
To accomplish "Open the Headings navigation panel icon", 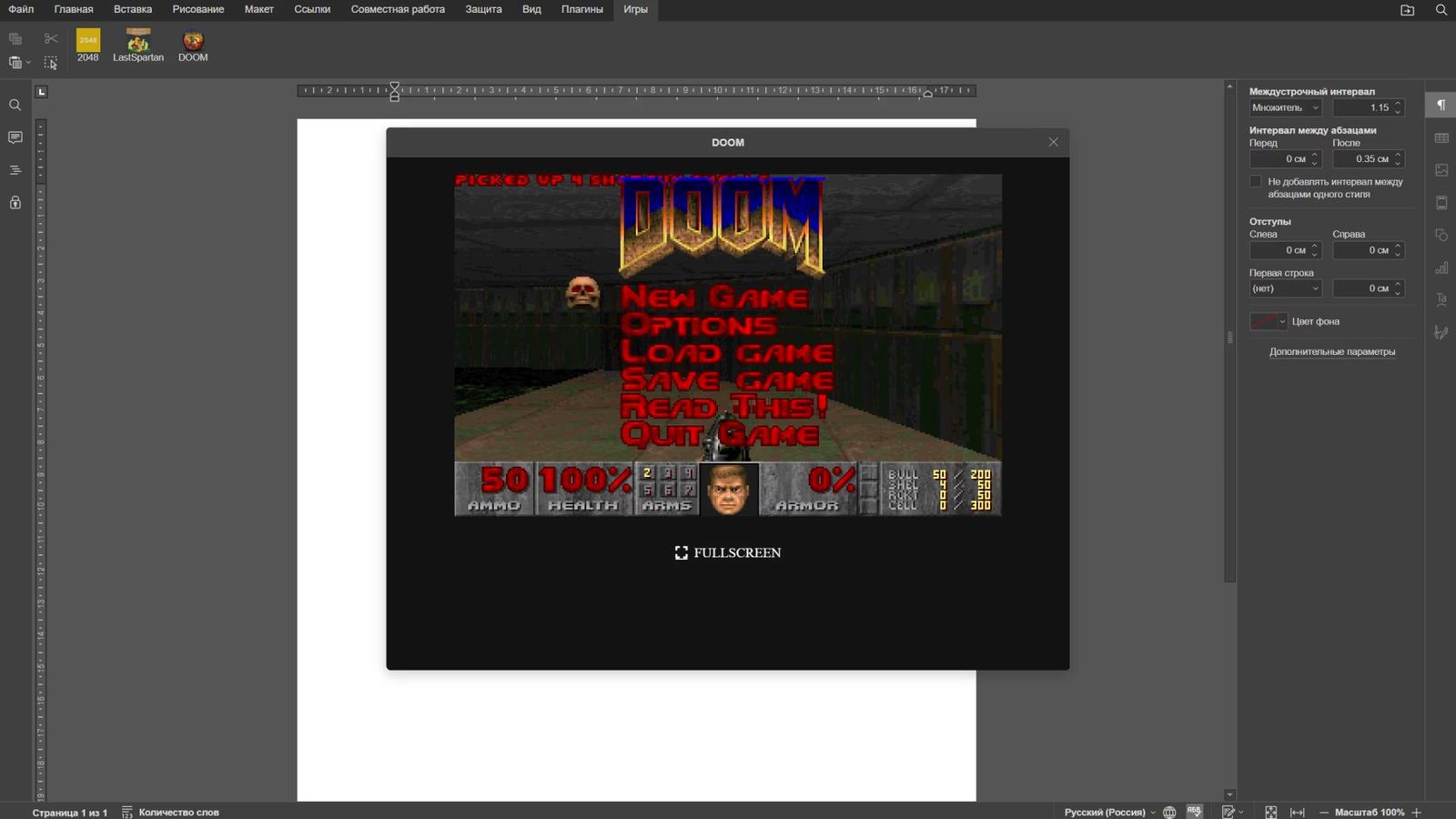I will coord(15,170).
